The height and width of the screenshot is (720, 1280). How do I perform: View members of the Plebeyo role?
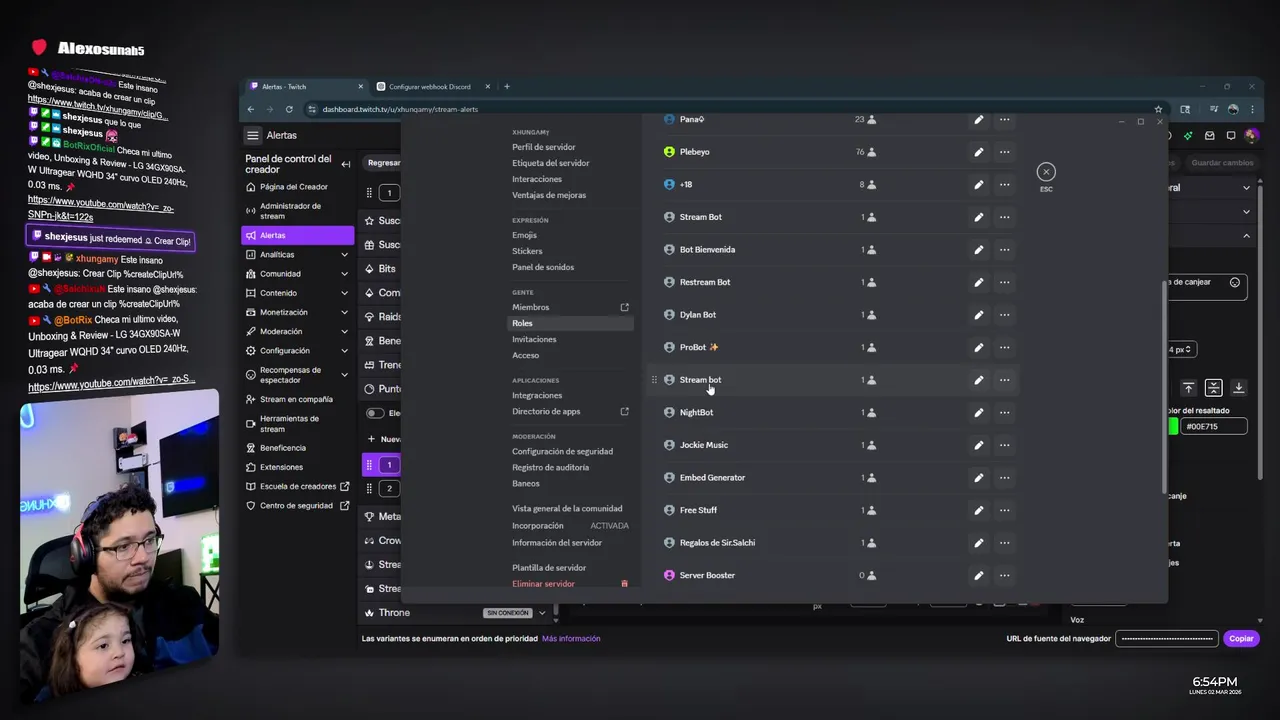point(866,152)
